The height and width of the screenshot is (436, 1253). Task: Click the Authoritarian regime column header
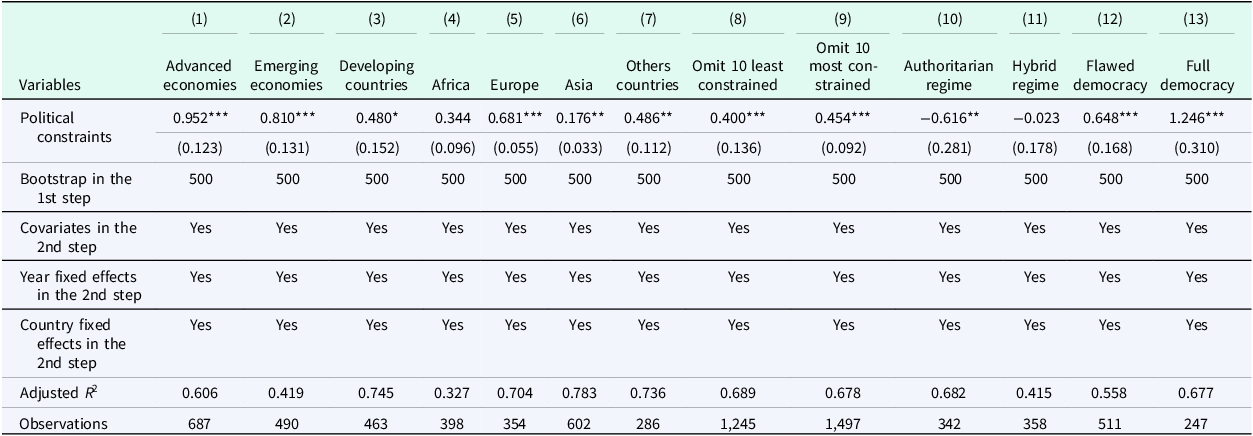[x=948, y=76]
